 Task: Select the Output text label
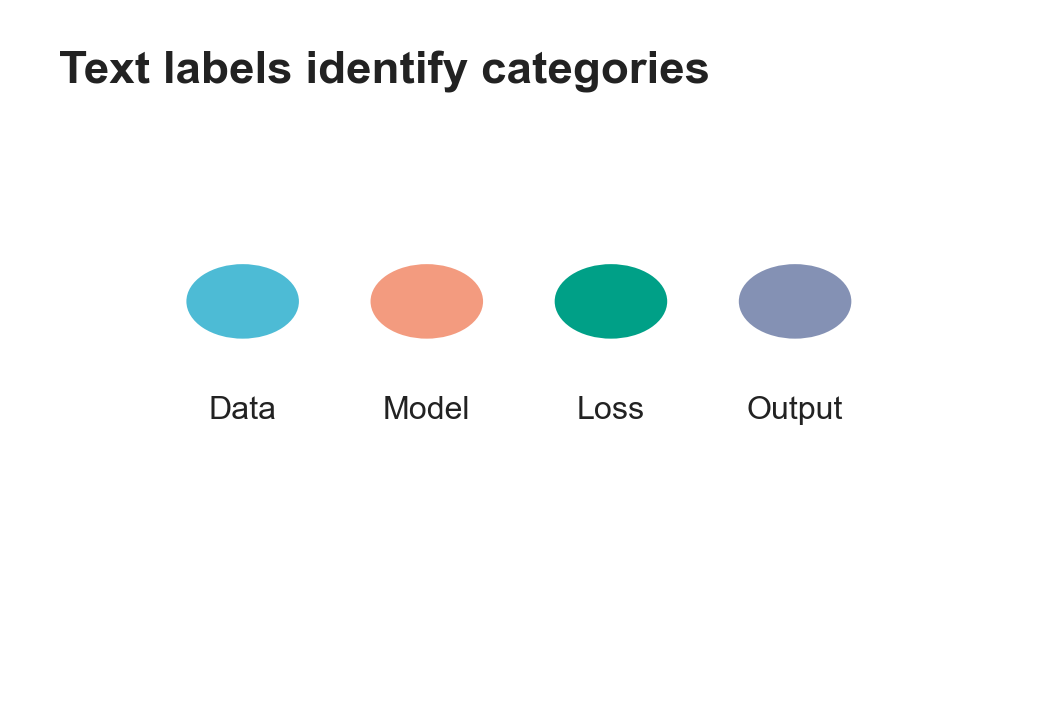coord(794,409)
